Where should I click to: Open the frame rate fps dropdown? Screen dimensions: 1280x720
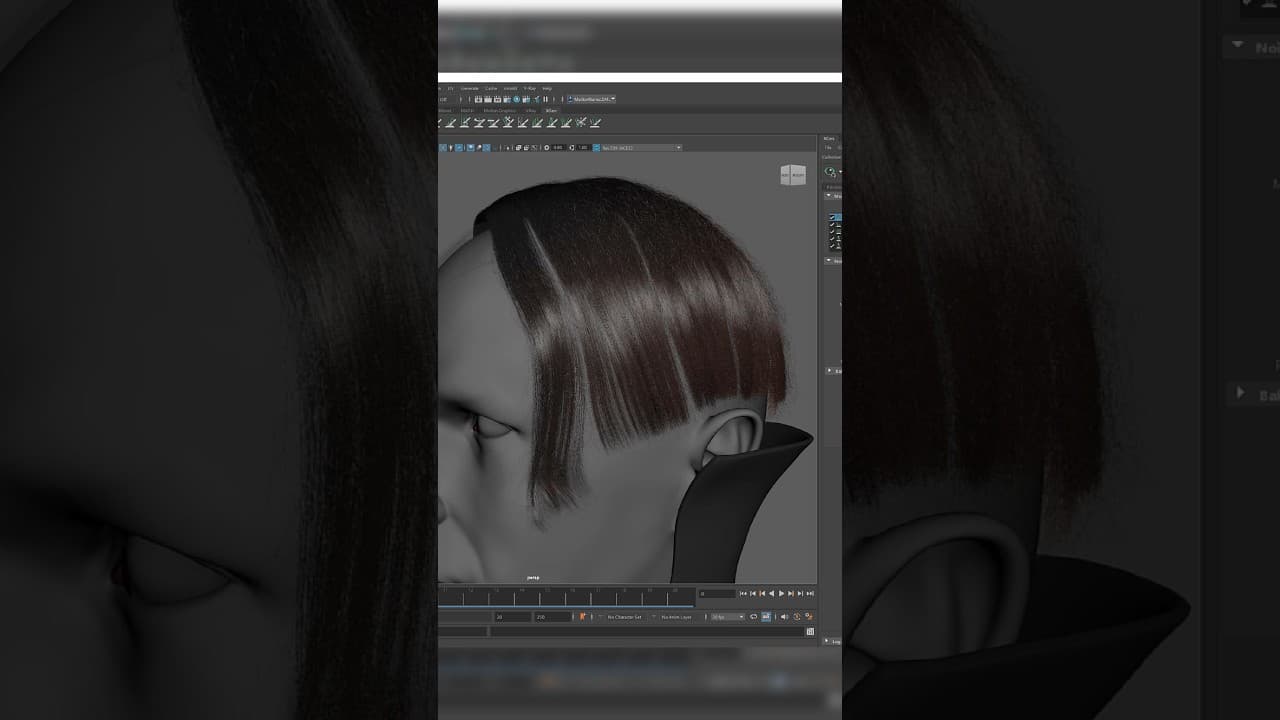click(727, 617)
